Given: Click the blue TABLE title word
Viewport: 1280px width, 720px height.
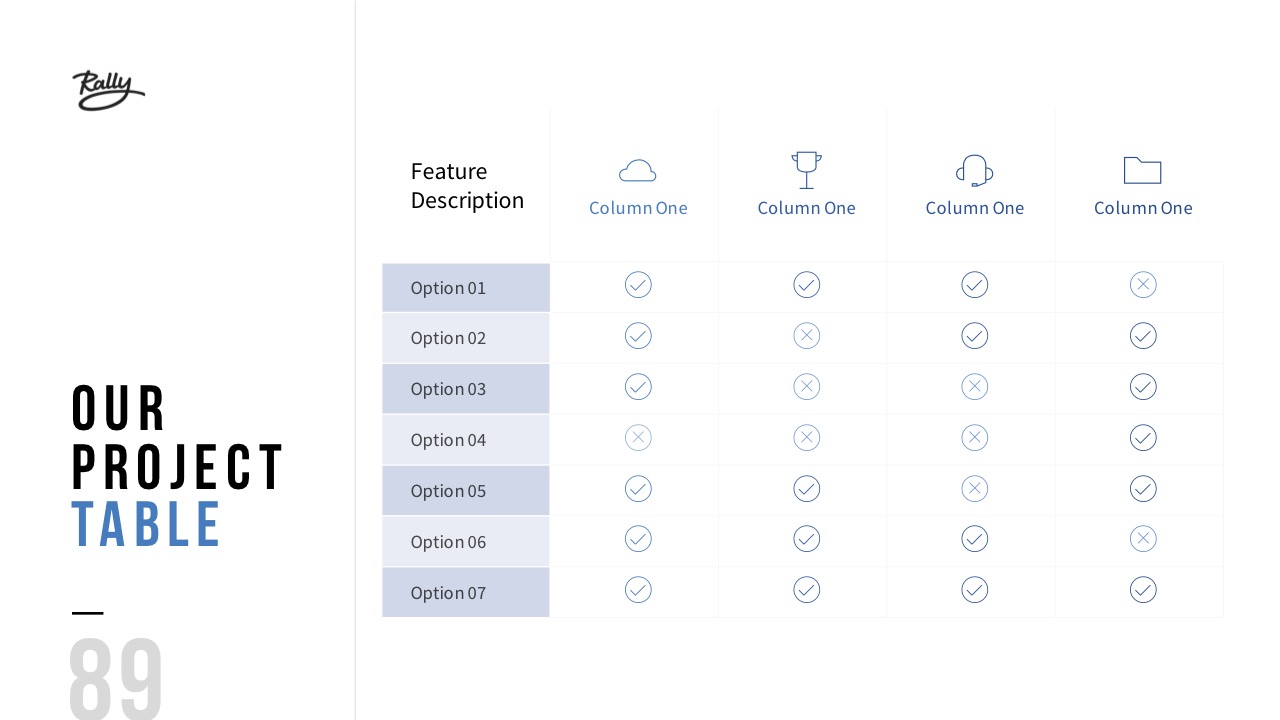Looking at the screenshot, I should point(146,525).
